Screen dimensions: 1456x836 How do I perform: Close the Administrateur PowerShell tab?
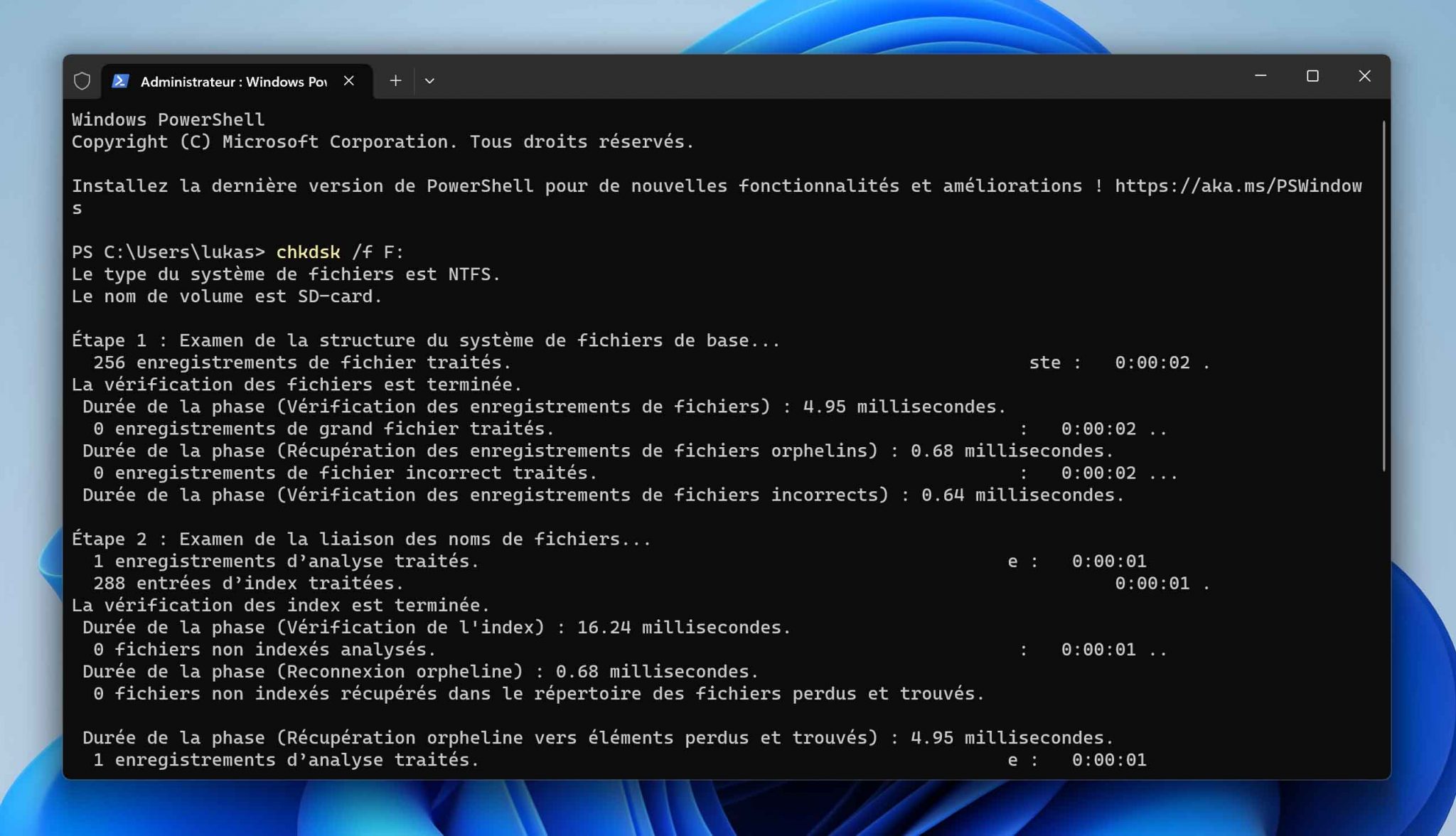click(x=348, y=81)
